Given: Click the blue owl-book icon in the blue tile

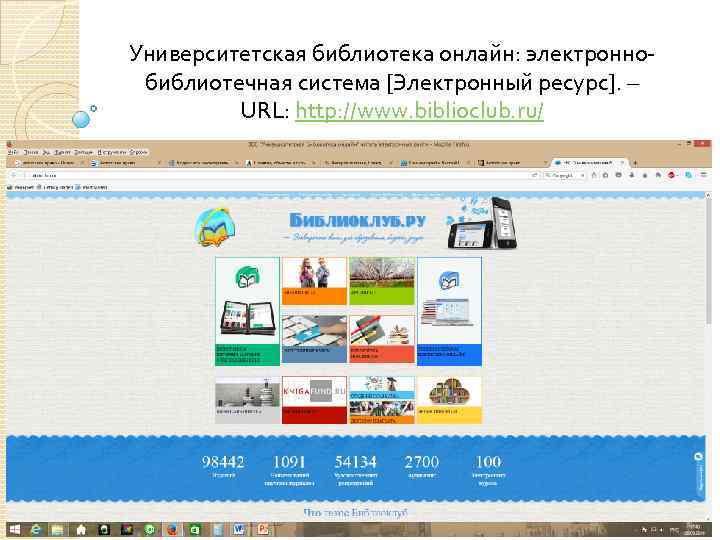Looking at the screenshot, I should pos(449,280).
